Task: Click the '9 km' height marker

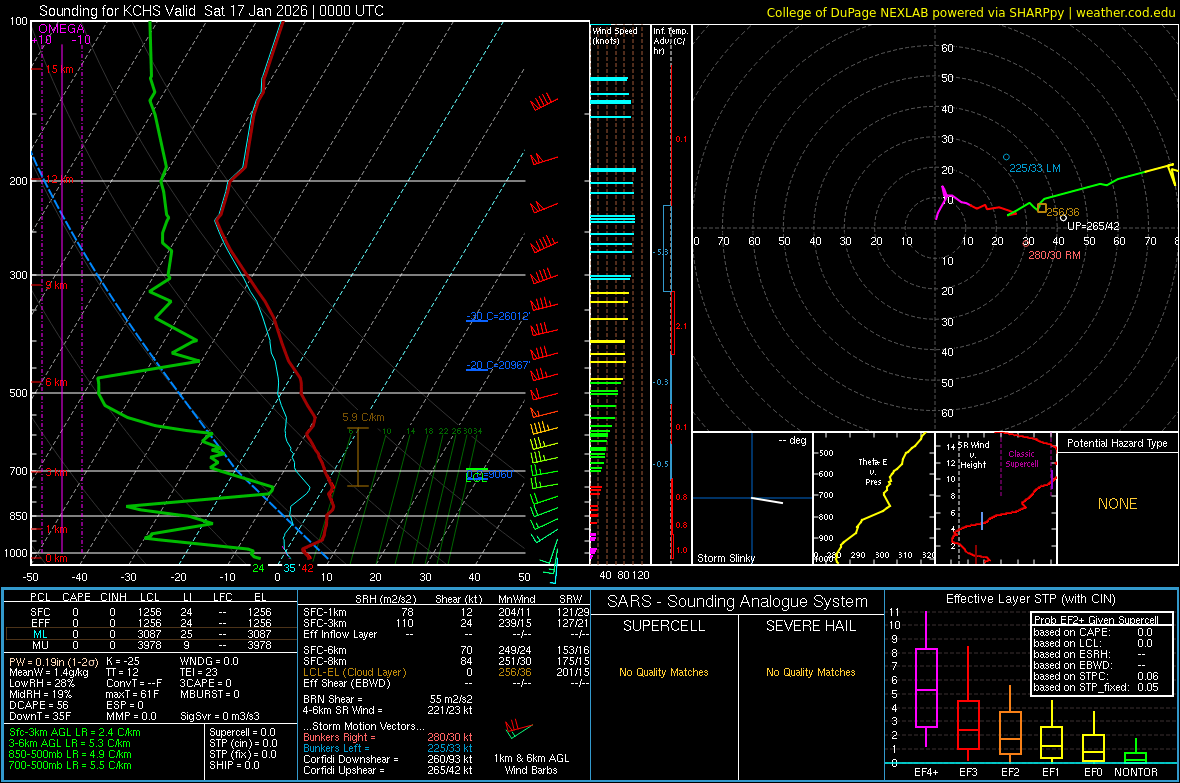Action: [56, 285]
